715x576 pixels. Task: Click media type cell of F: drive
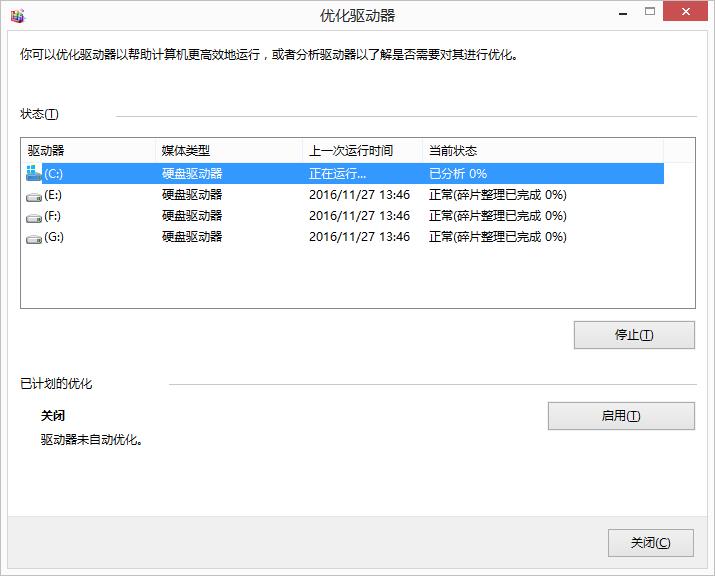click(x=192, y=216)
